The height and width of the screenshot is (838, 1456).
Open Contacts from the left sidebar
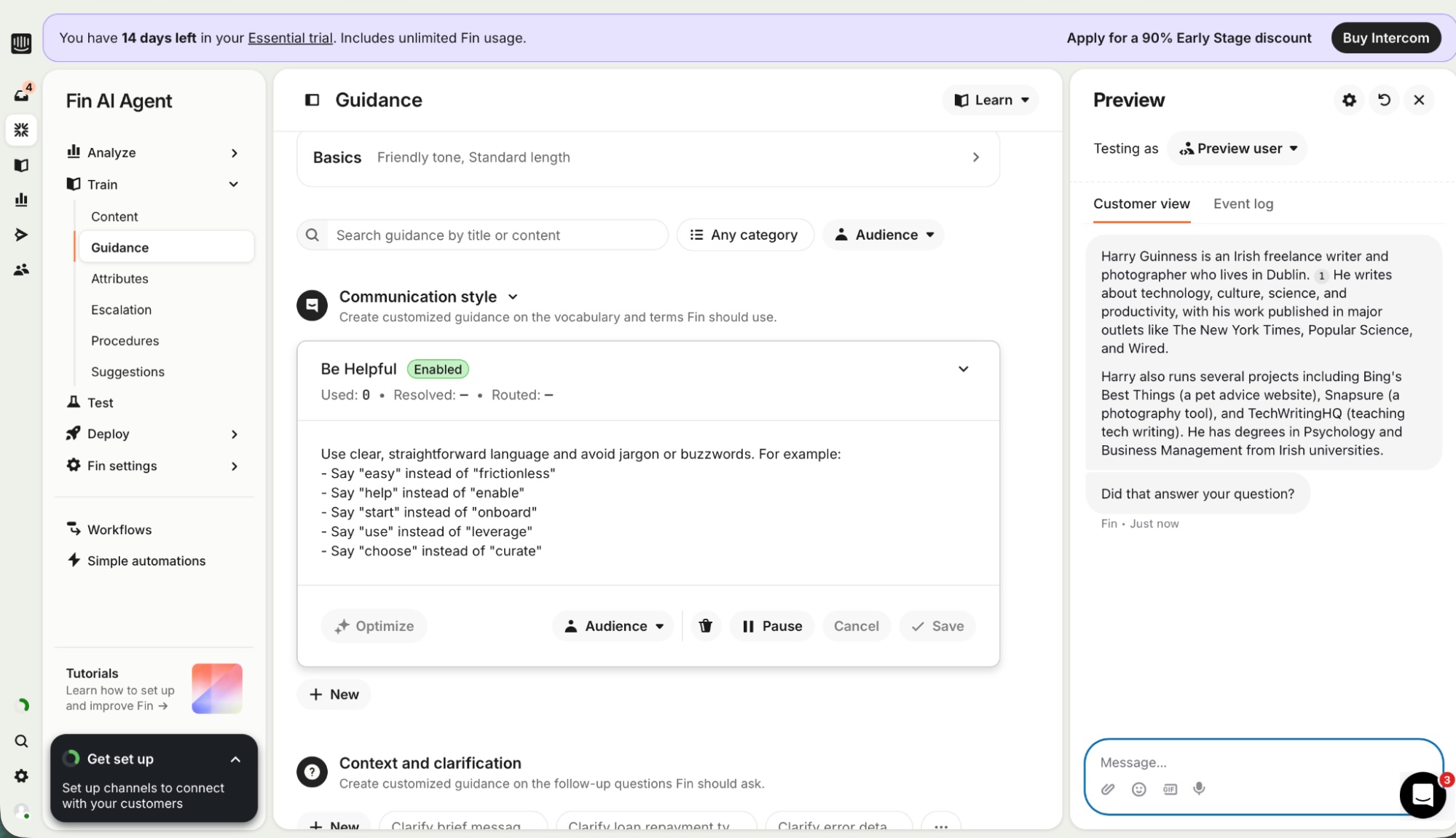click(21, 269)
